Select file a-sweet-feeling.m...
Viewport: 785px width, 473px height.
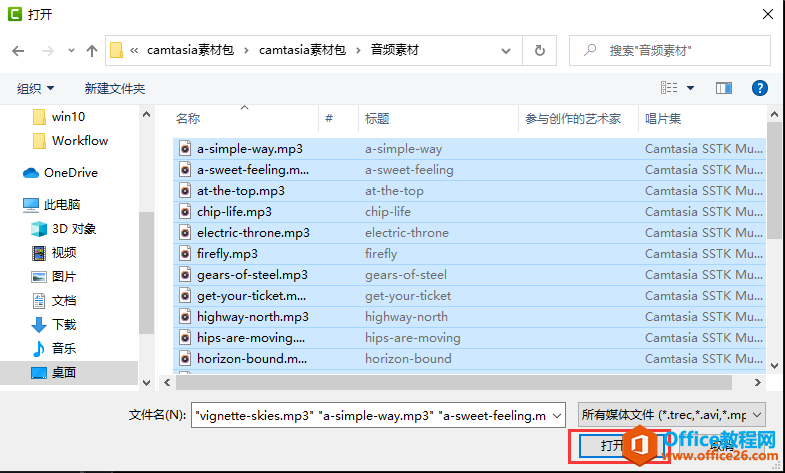pos(253,170)
